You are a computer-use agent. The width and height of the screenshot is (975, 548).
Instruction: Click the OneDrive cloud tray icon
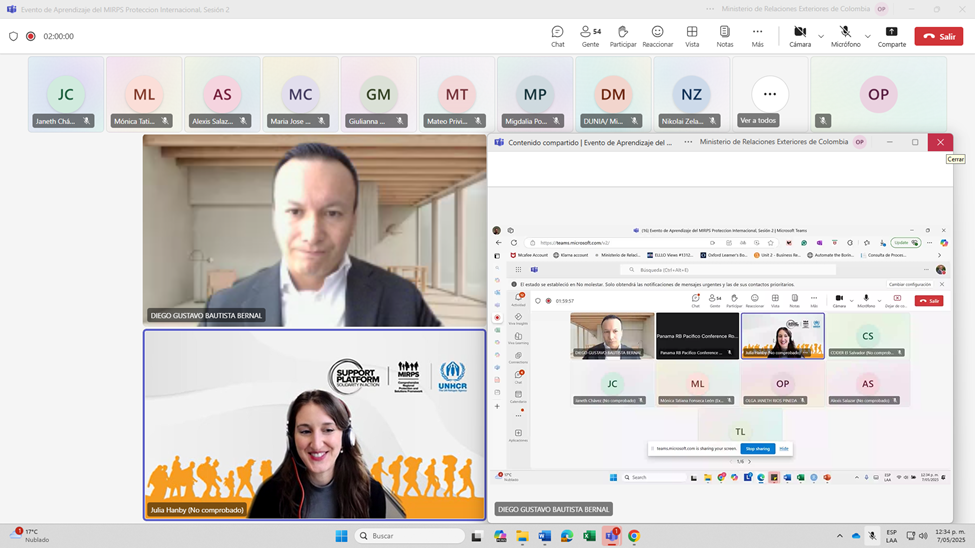856,536
